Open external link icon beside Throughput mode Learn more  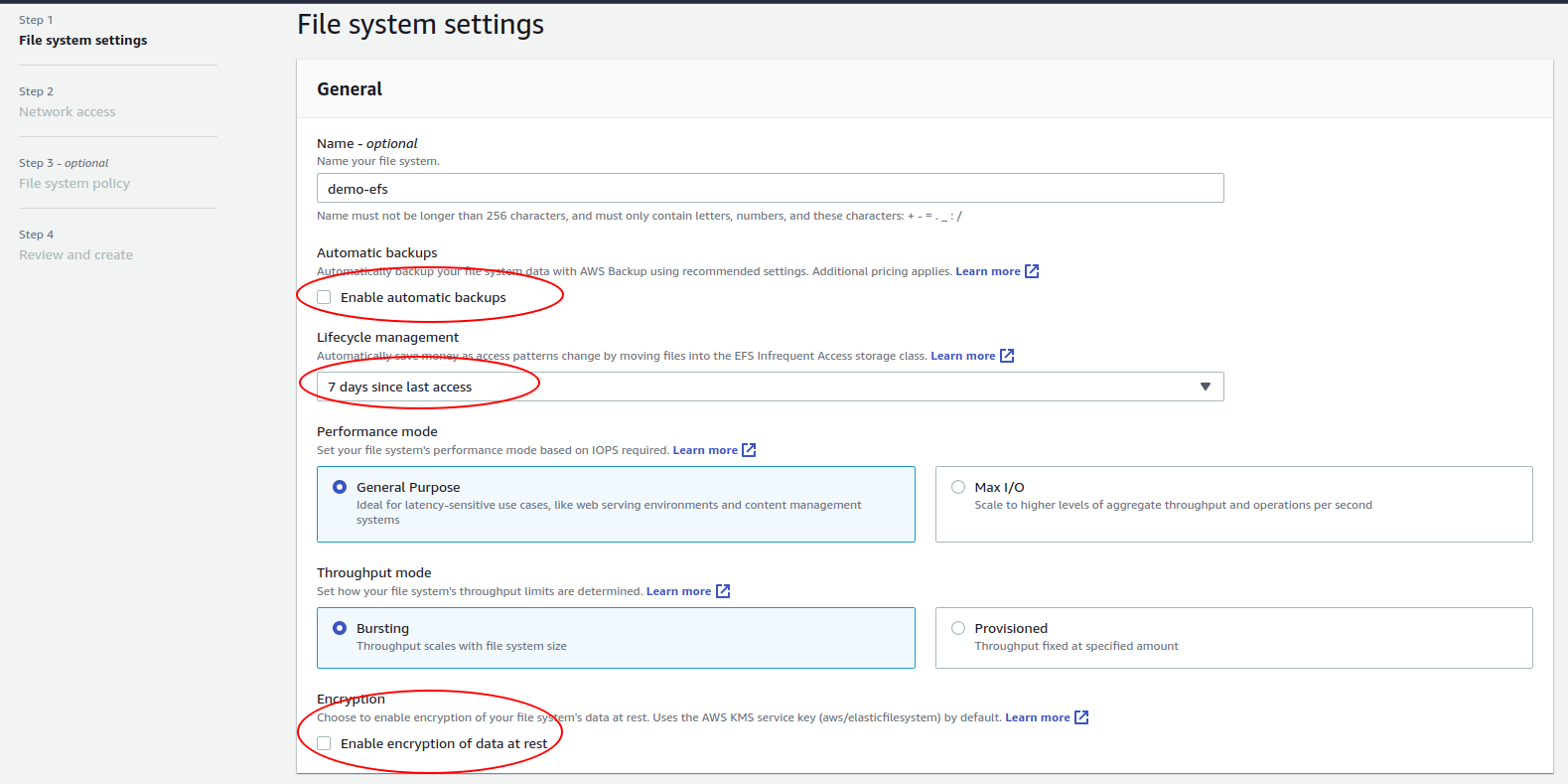pos(723,591)
